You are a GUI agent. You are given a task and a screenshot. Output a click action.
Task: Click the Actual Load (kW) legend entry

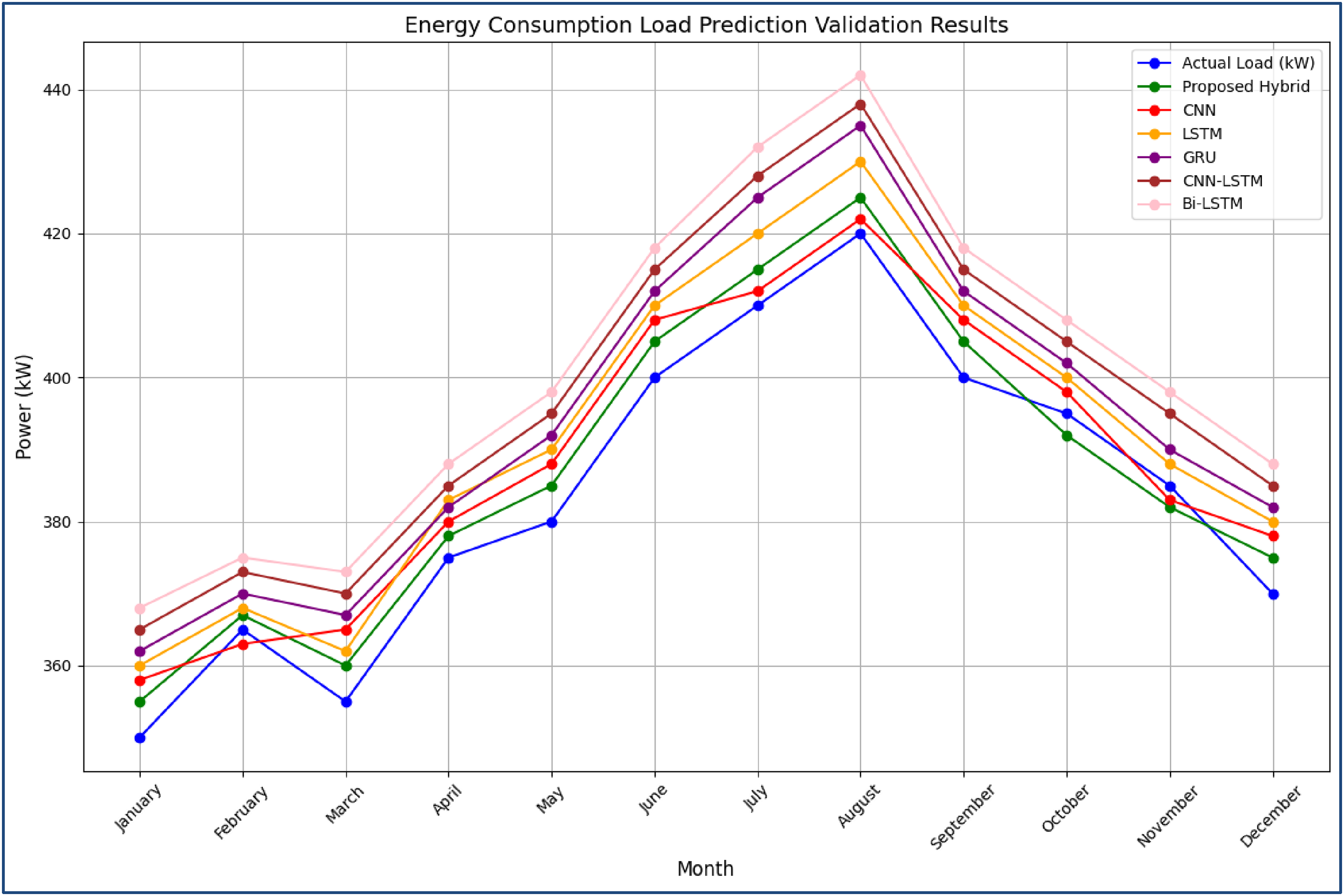click(1226, 63)
